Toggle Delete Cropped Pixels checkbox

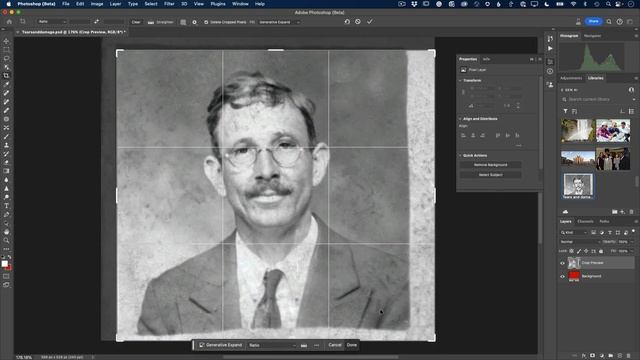[x=206, y=22]
